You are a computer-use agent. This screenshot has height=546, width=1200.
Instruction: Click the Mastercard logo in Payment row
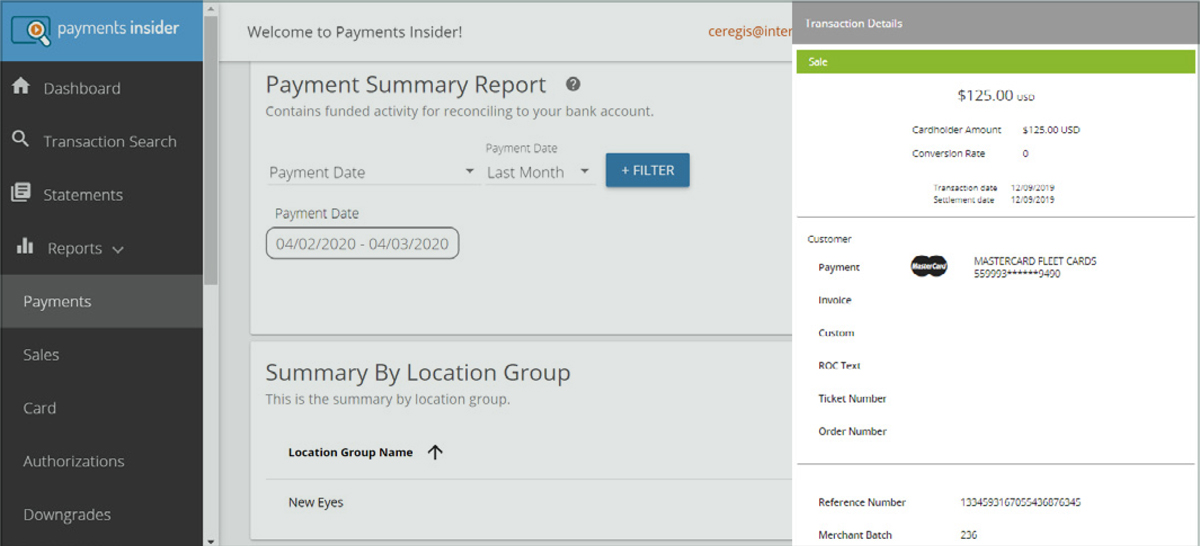click(x=928, y=267)
